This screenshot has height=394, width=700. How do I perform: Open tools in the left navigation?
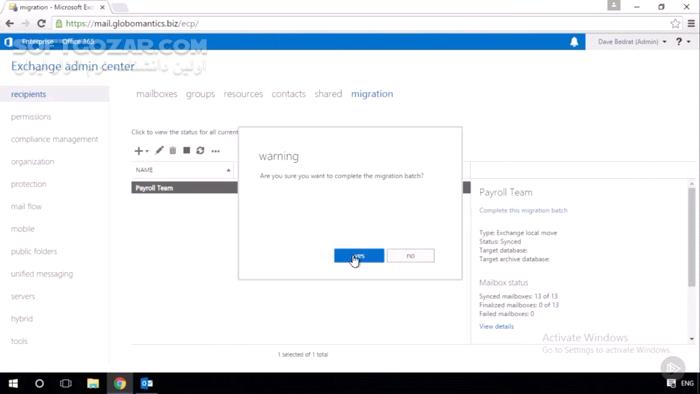pyautogui.click(x=19, y=341)
